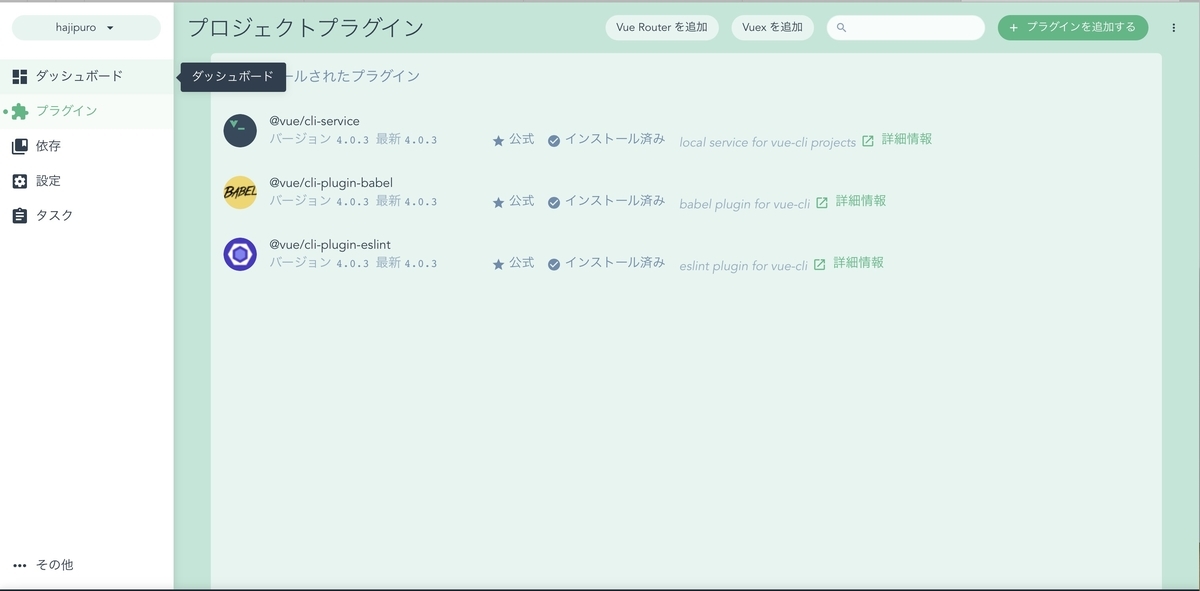Click the official star icon for cli-plugin-babel
The image size is (1200, 591).
pyautogui.click(x=498, y=202)
